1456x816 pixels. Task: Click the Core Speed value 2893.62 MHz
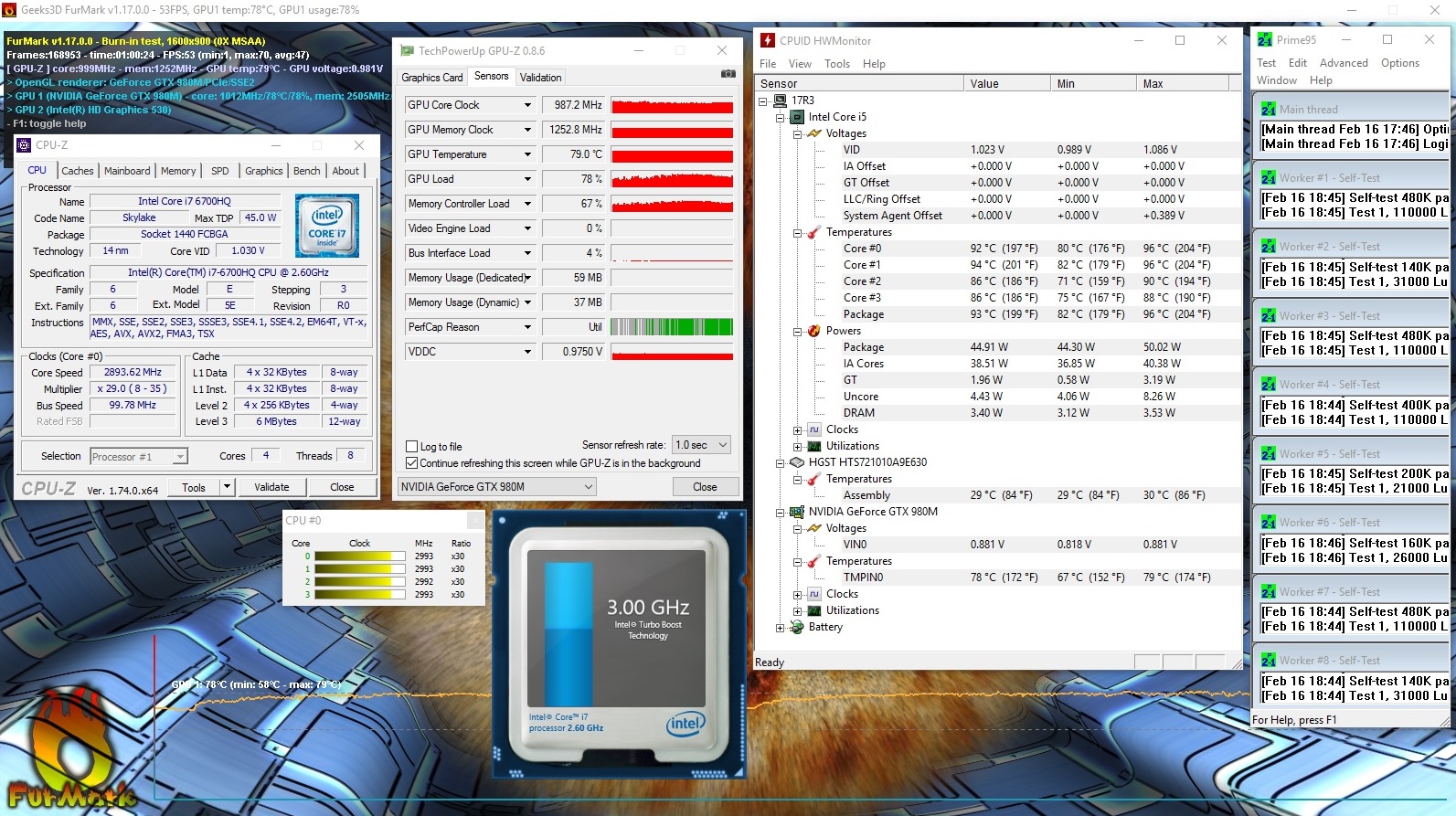133,373
